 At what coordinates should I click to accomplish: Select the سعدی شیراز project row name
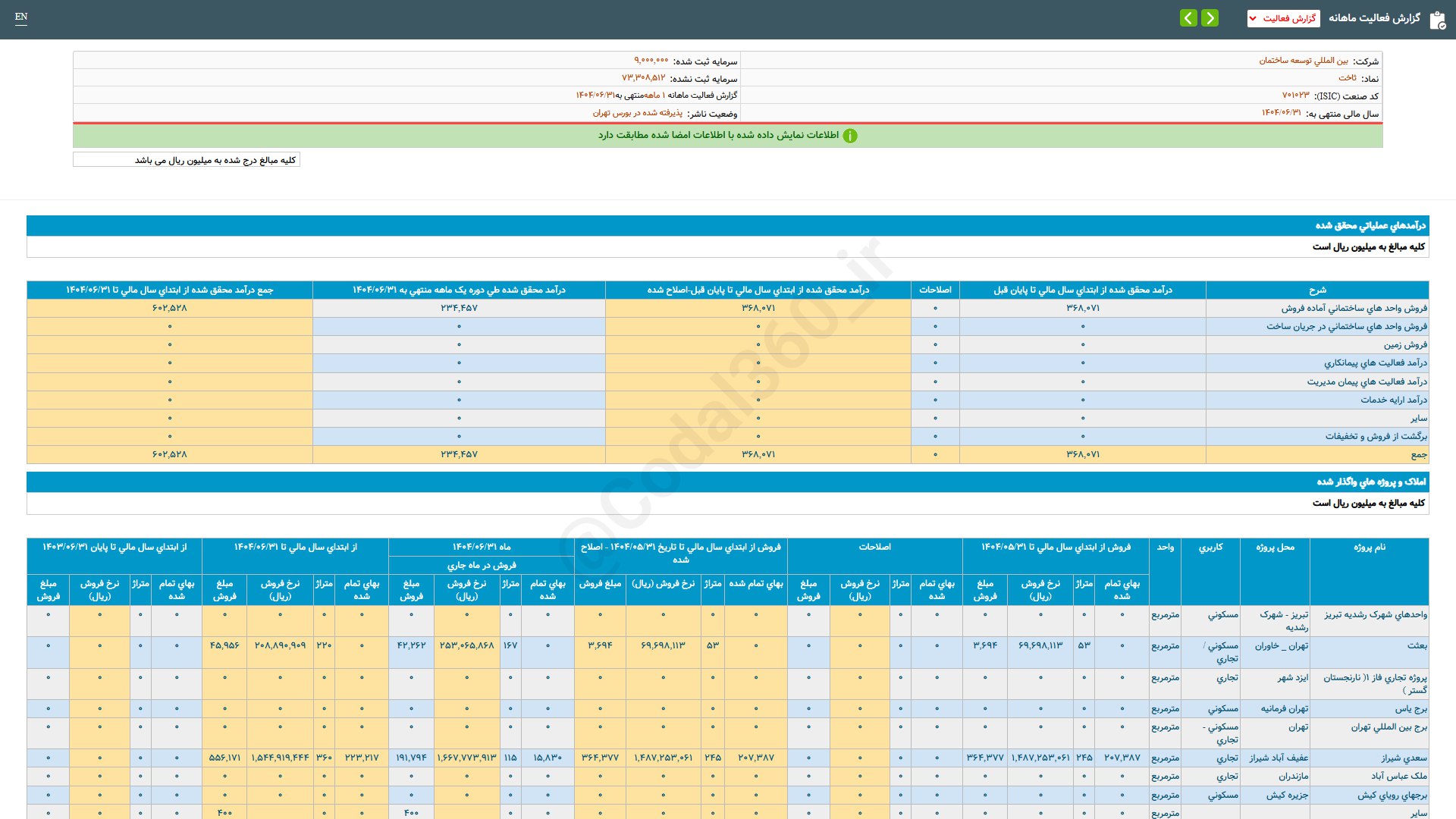click(x=1404, y=758)
